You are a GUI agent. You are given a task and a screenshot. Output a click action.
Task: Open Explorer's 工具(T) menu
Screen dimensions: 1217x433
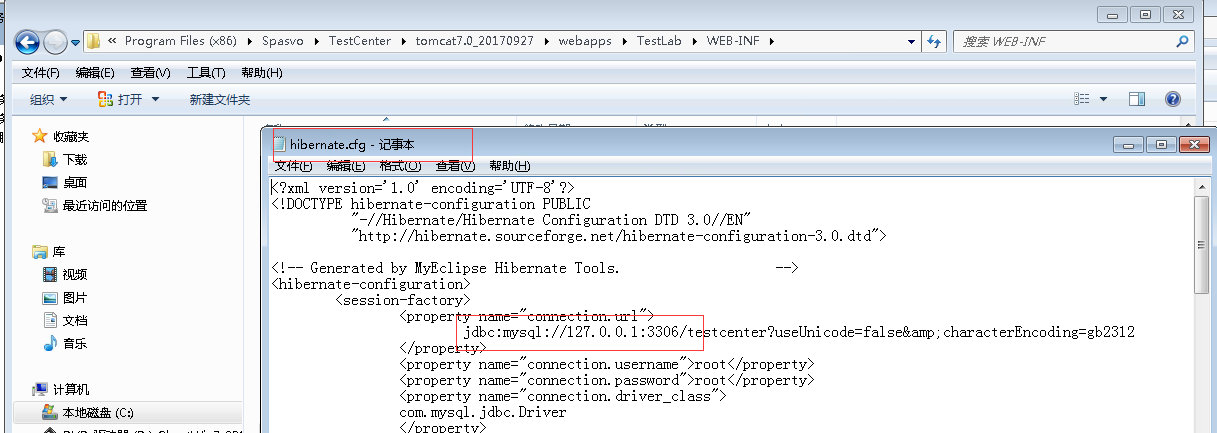pos(206,73)
